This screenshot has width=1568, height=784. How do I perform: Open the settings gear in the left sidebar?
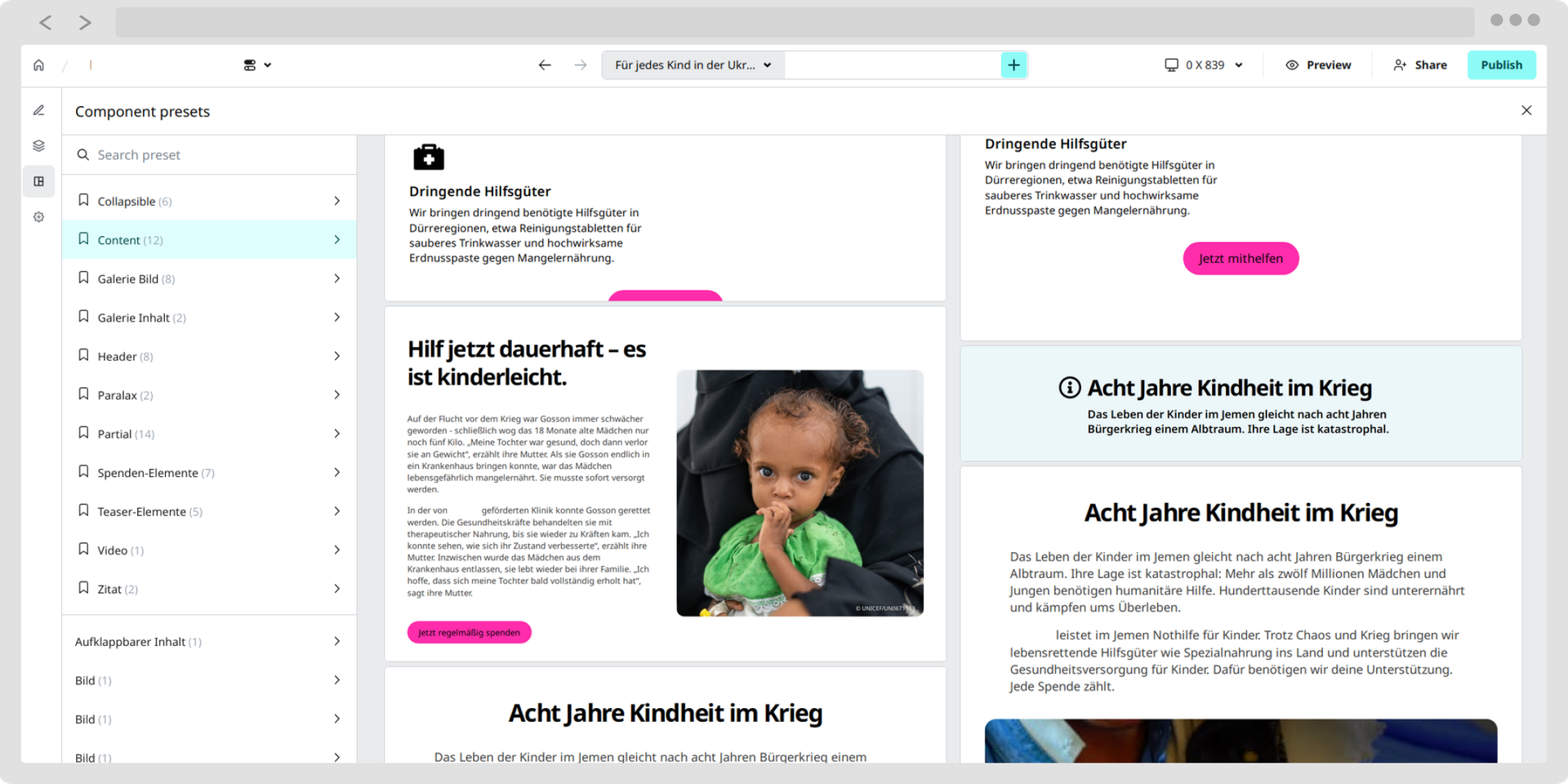click(38, 217)
